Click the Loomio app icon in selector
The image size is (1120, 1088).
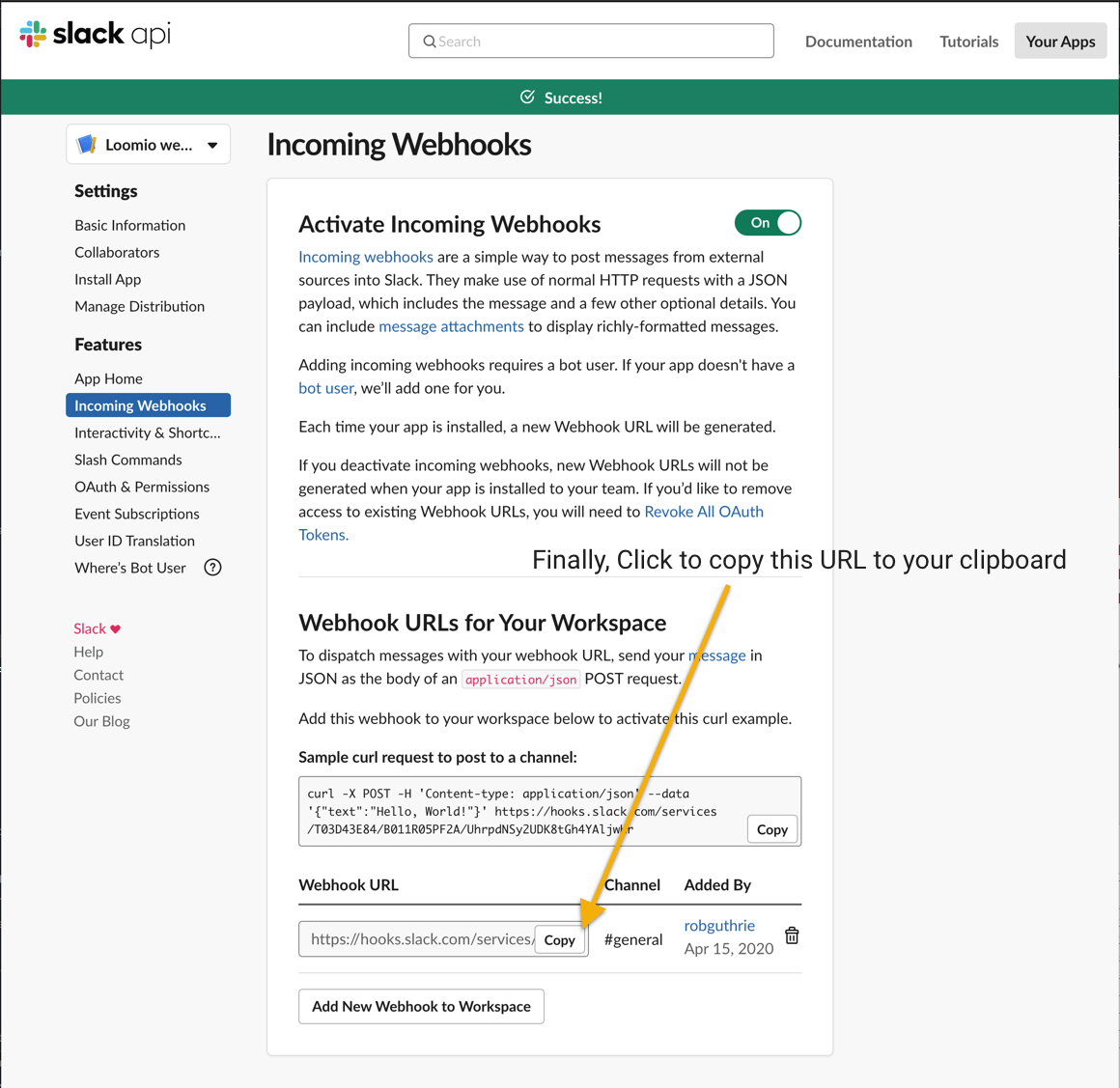(87, 144)
